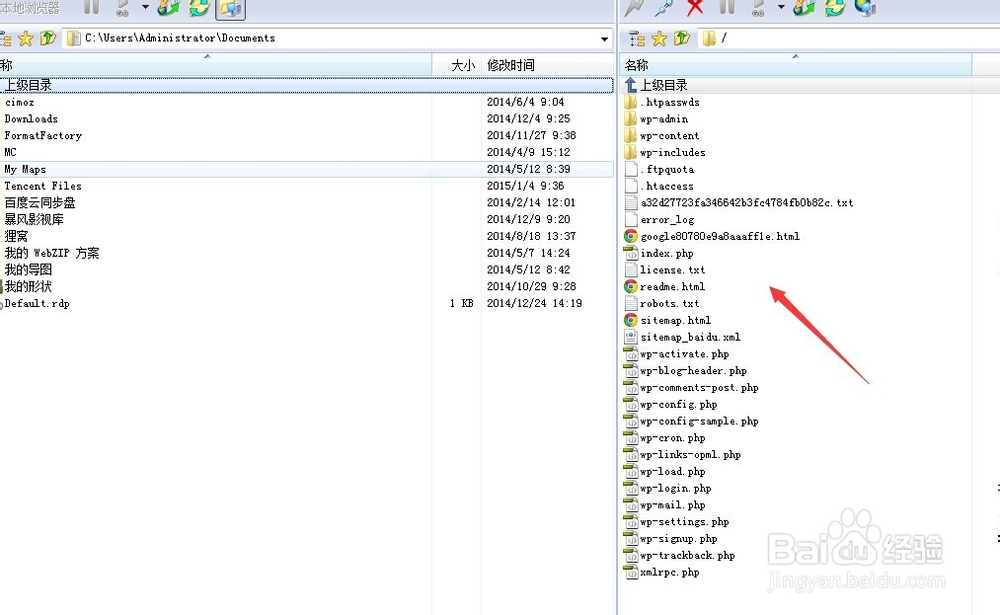Click the Chrome icon of google80780e9a8aaaff1e.html

click(x=630, y=236)
